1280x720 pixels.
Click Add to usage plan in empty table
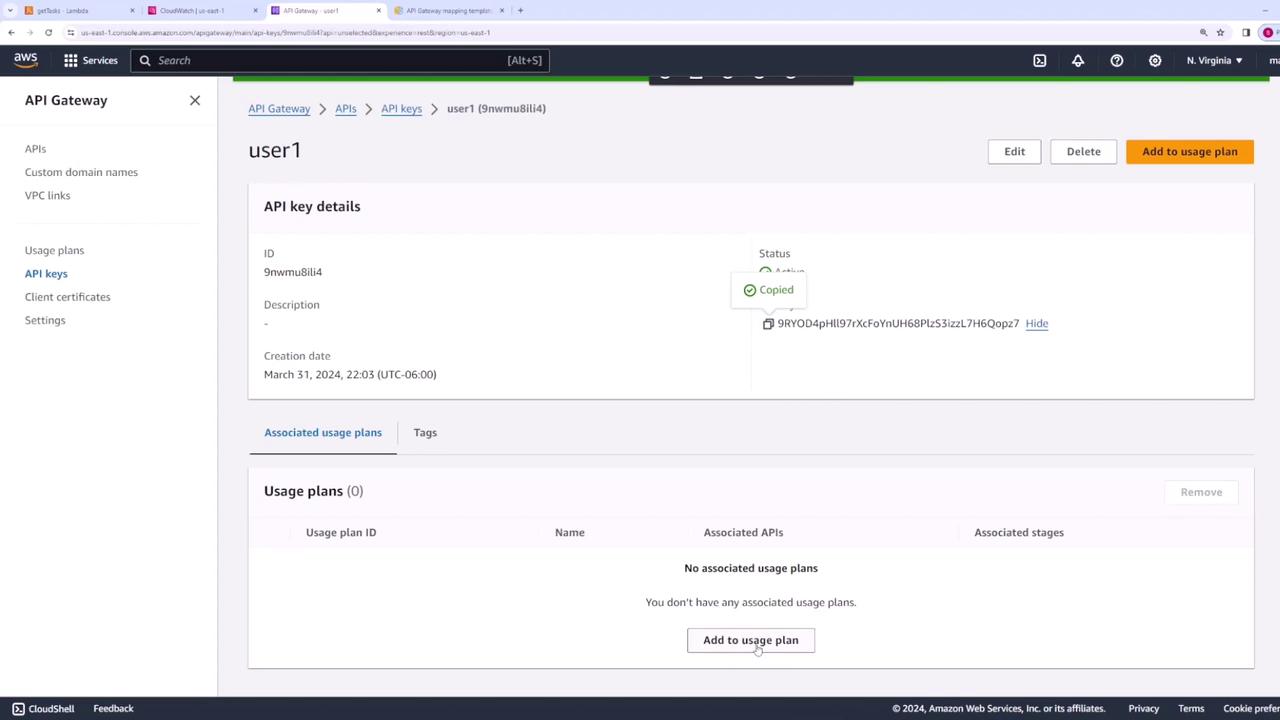[x=751, y=640]
